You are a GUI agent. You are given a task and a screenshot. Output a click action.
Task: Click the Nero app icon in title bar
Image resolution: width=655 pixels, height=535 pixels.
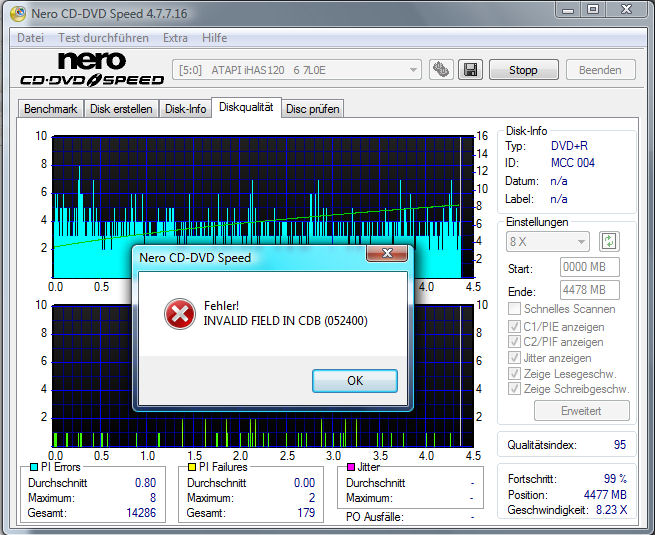pos(12,13)
